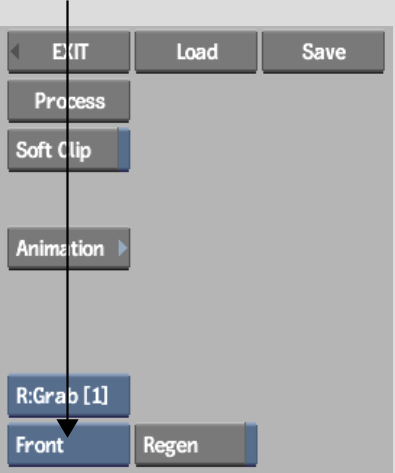Click the Animation right-pointing arrow
Viewport: 395px width, 473px height.
point(123,248)
